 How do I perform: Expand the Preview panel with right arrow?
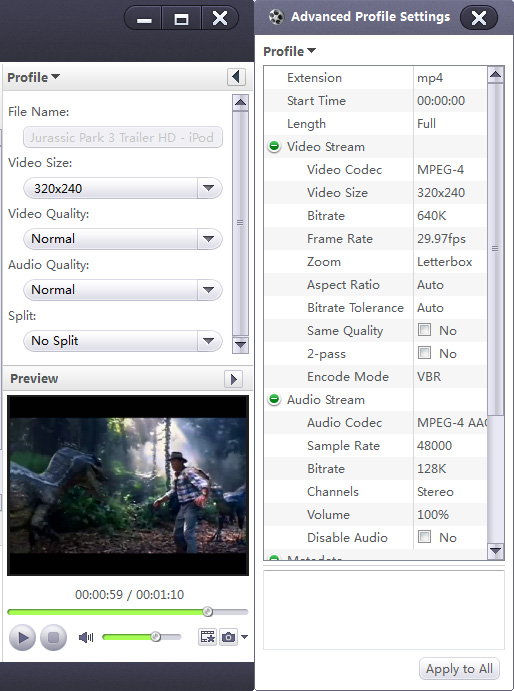(234, 379)
